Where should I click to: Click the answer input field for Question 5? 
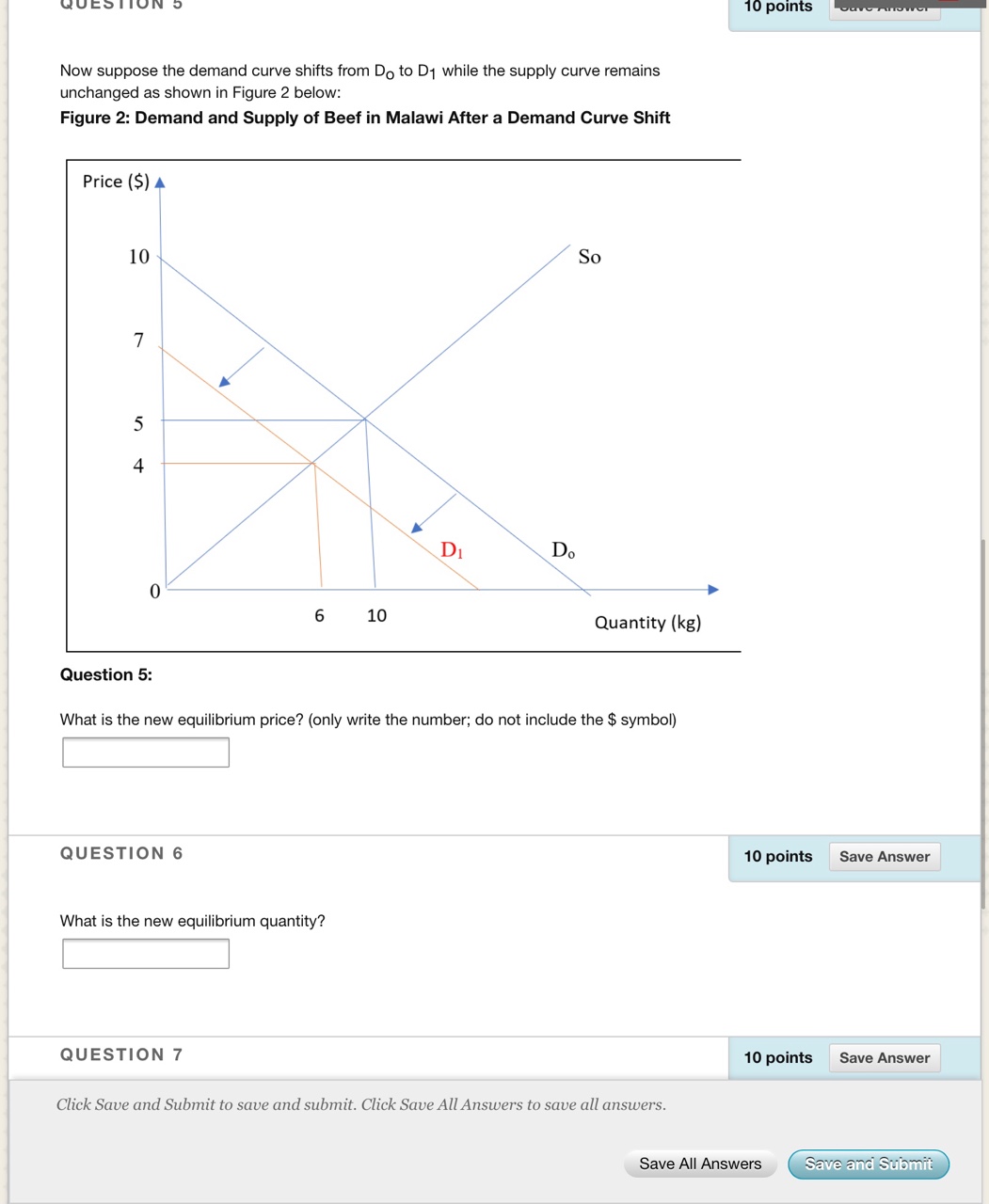click(145, 752)
